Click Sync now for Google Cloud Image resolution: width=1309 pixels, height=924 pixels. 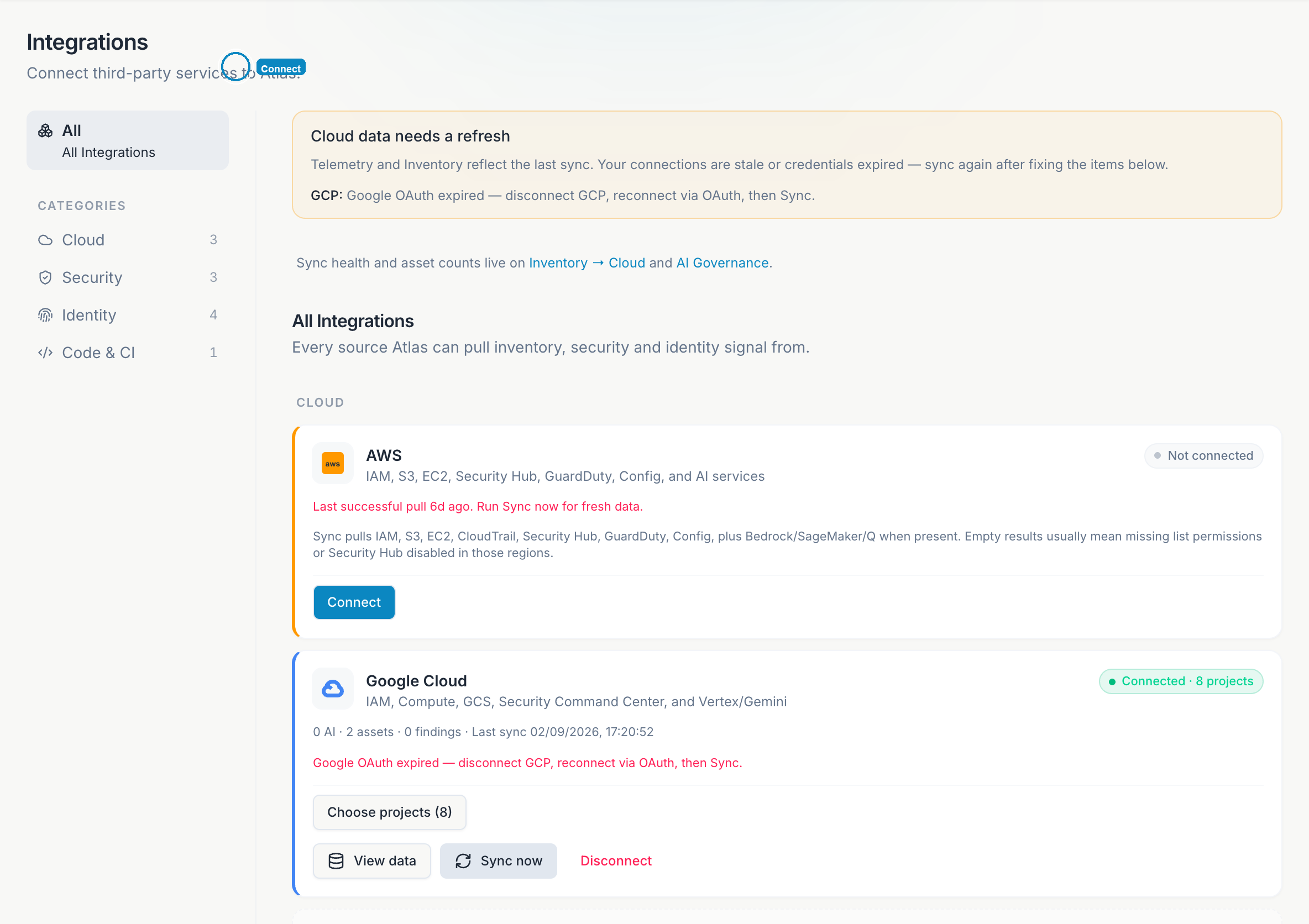[x=498, y=862]
